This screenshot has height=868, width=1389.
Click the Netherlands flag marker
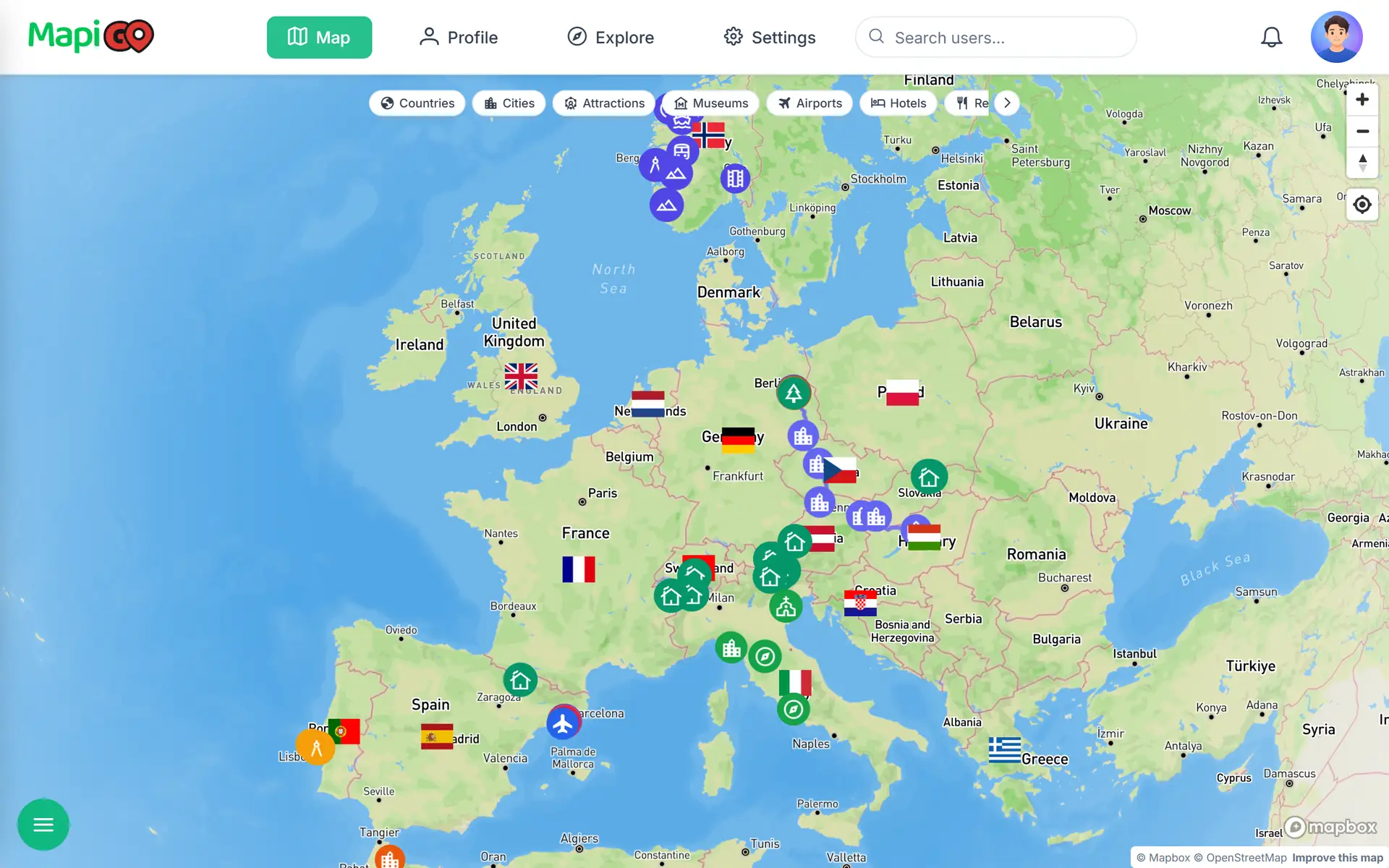648,404
